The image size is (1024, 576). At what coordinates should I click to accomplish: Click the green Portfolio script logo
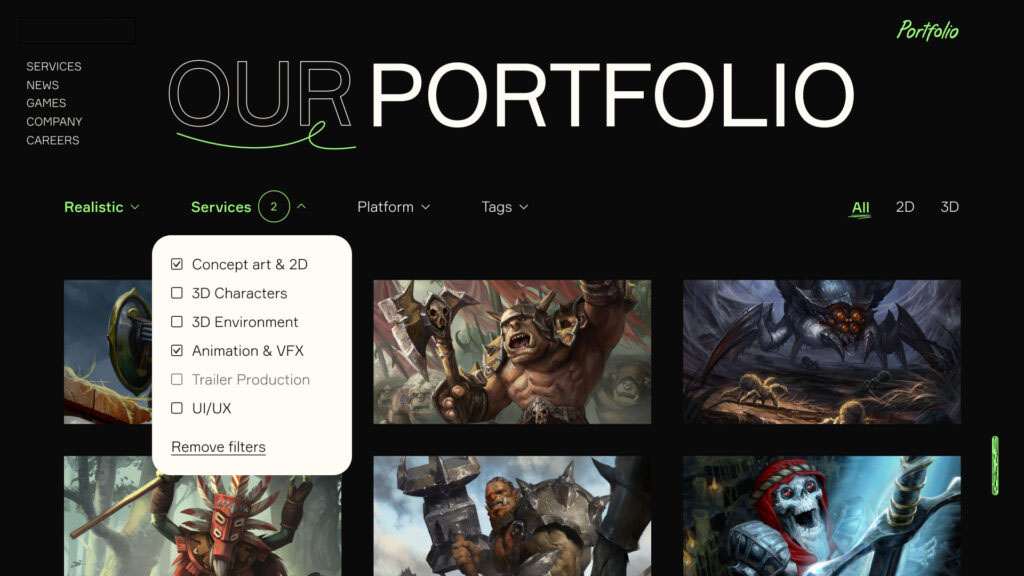point(927,30)
